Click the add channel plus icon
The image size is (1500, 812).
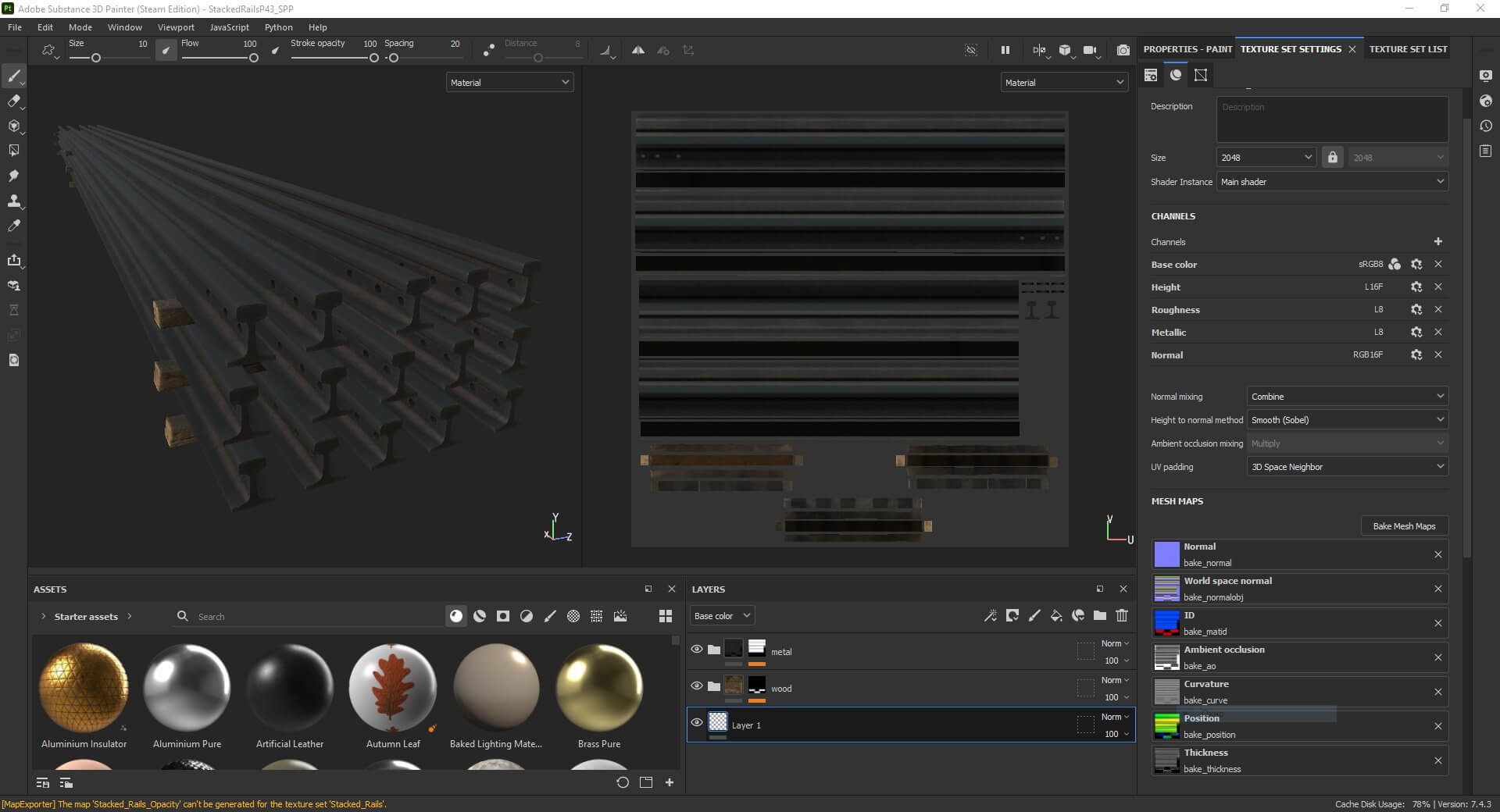click(1437, 242)
